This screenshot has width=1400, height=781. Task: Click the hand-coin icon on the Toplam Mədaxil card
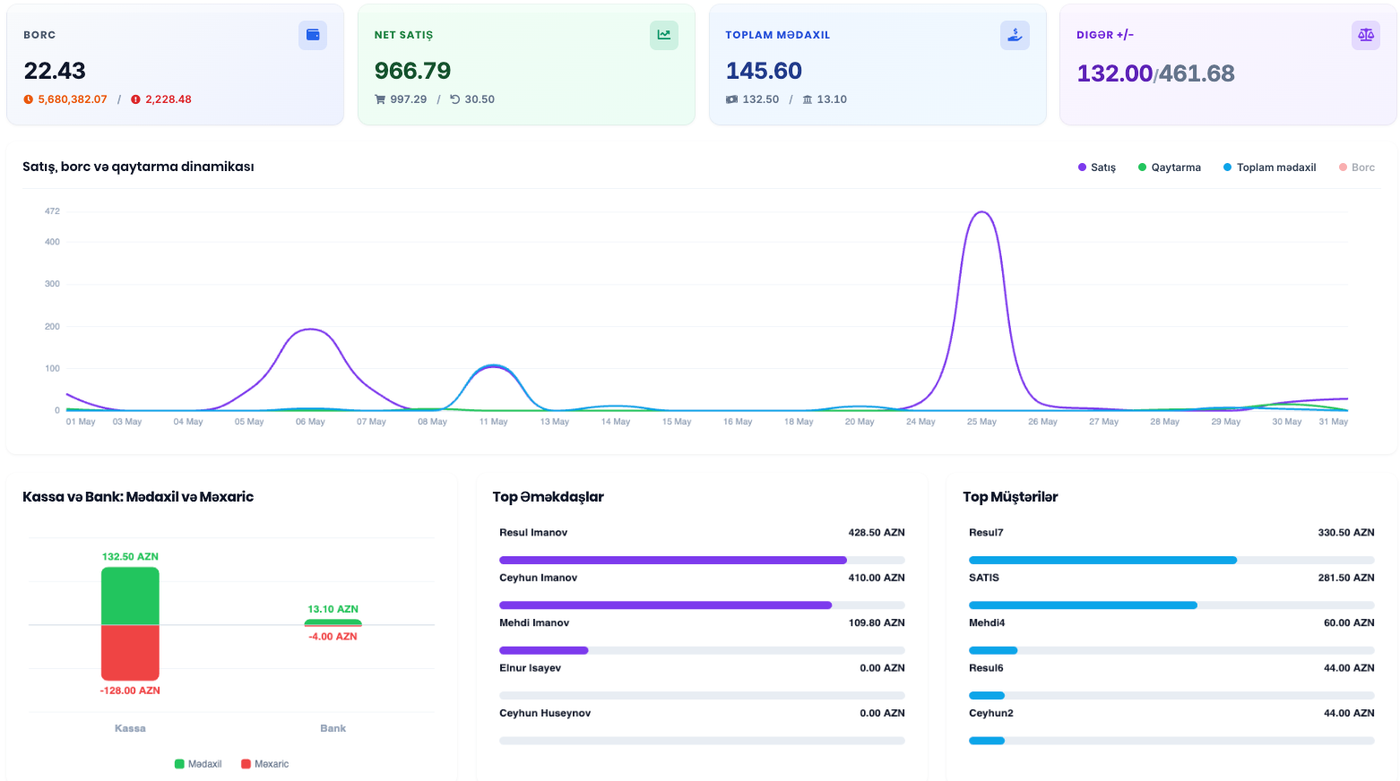coord(1015,35)
